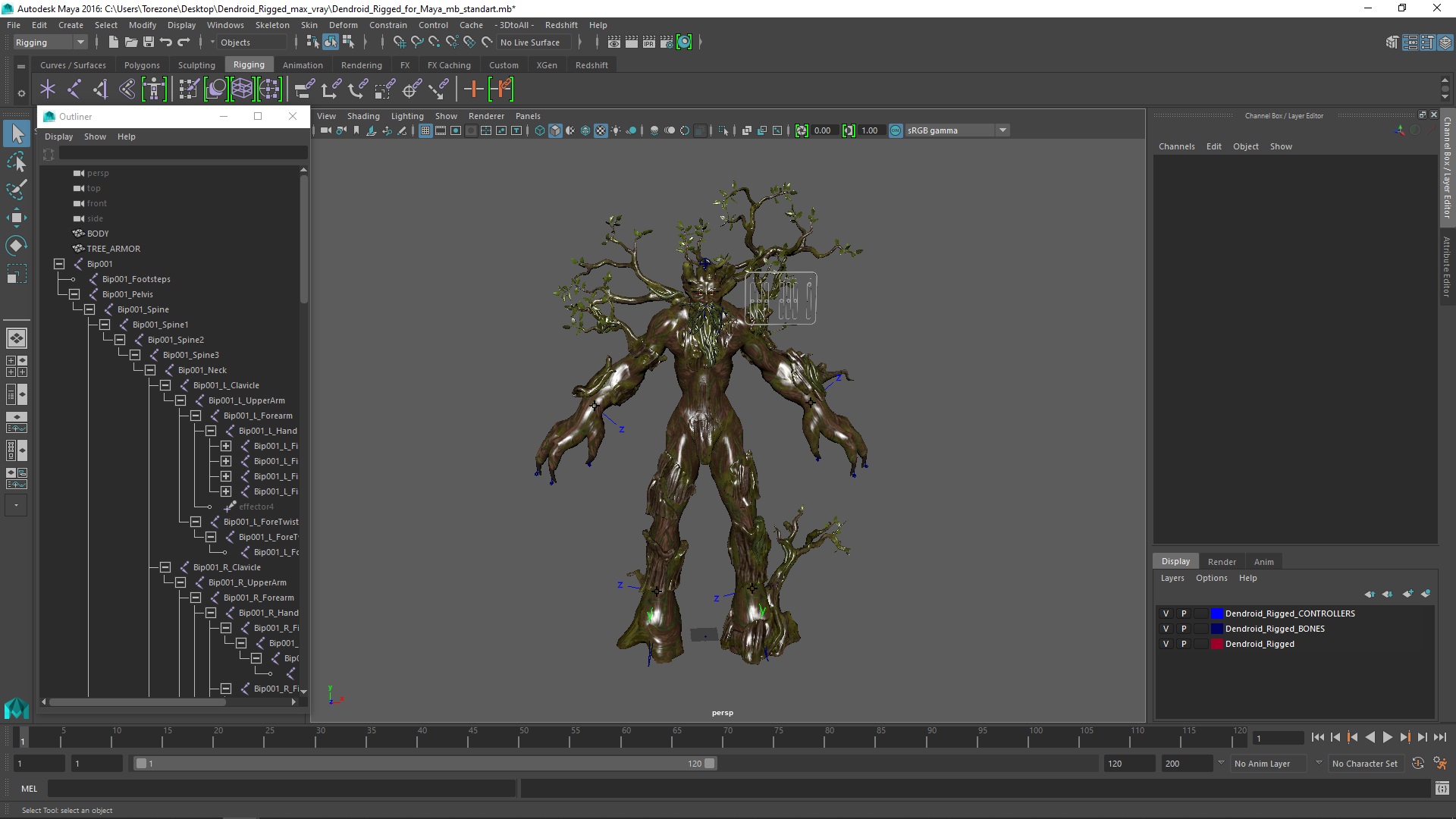Open the sRGB gamma view transform dropdown

(x=1003, y=130)
